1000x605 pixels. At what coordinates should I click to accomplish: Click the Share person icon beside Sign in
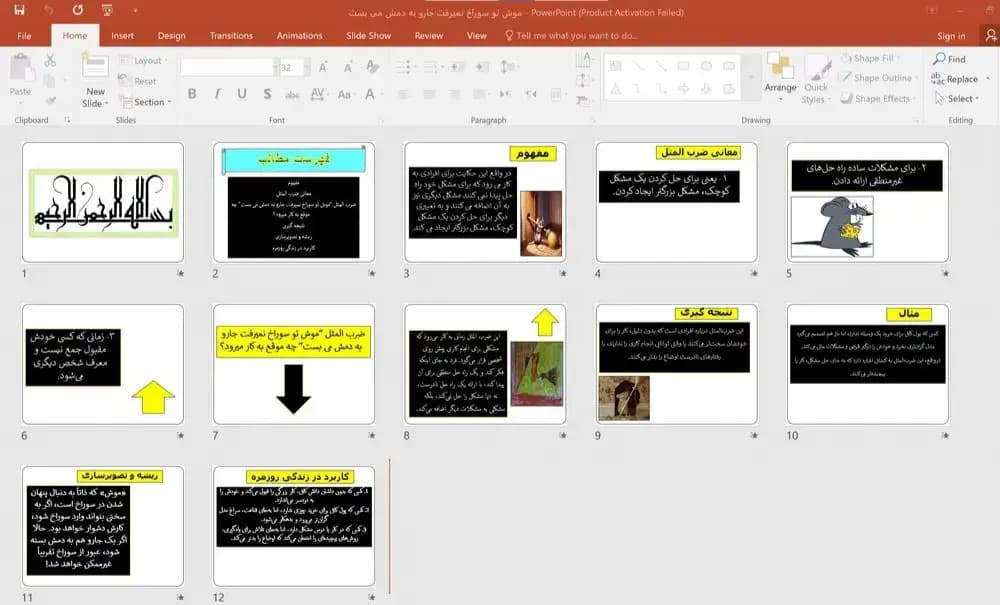990,36
